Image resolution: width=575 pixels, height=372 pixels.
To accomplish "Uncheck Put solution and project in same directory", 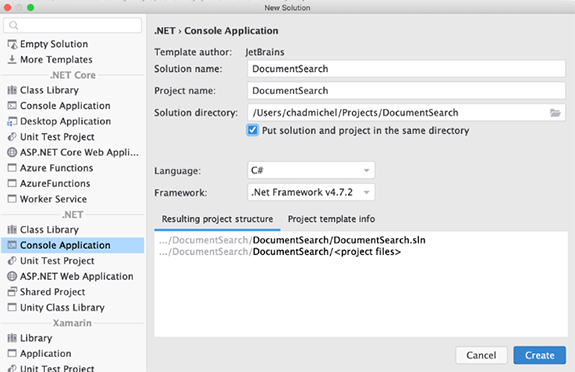I will pos(252,130).
